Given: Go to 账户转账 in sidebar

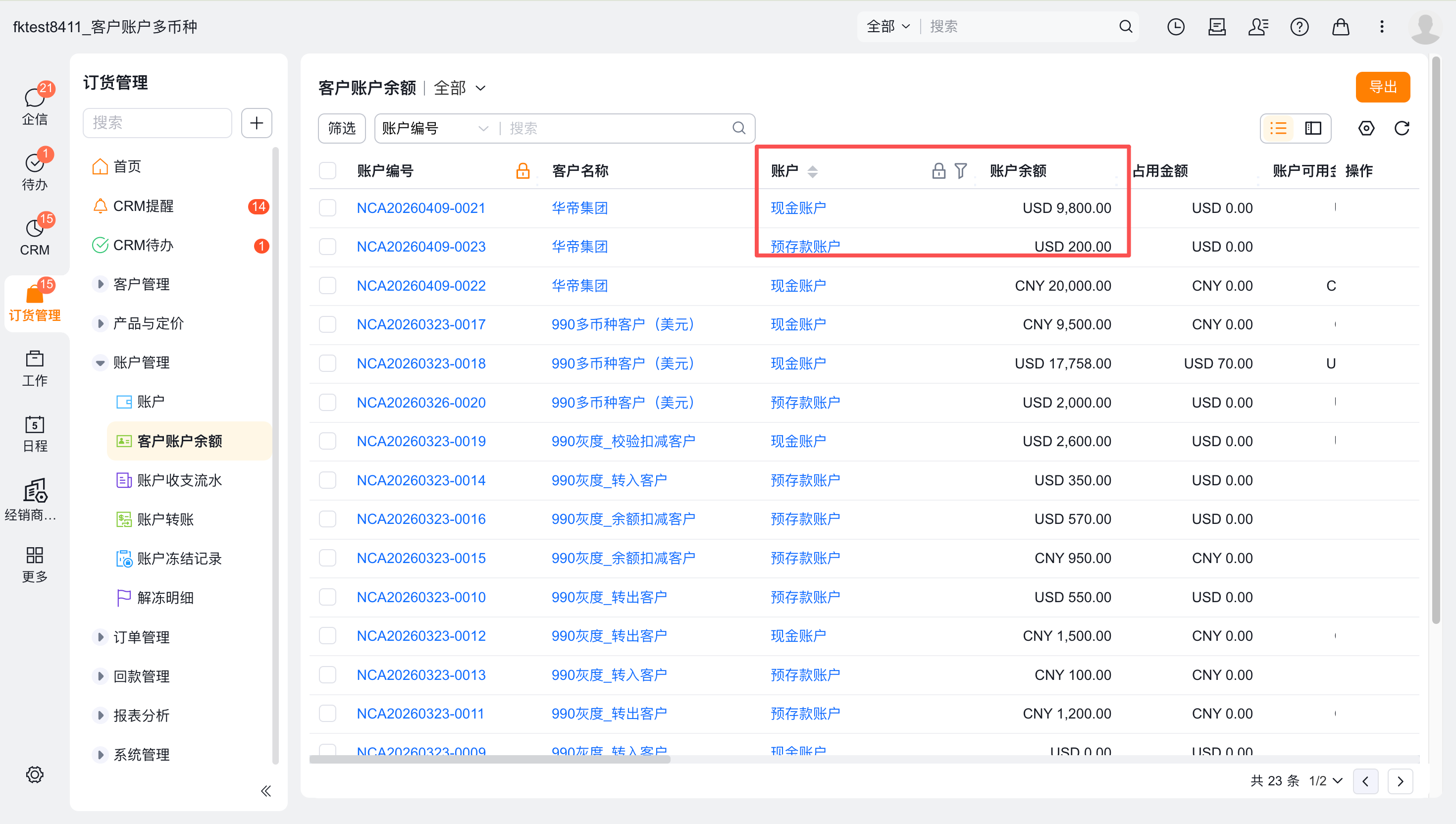Looking at the screenshot, I should tap(165, 519).
